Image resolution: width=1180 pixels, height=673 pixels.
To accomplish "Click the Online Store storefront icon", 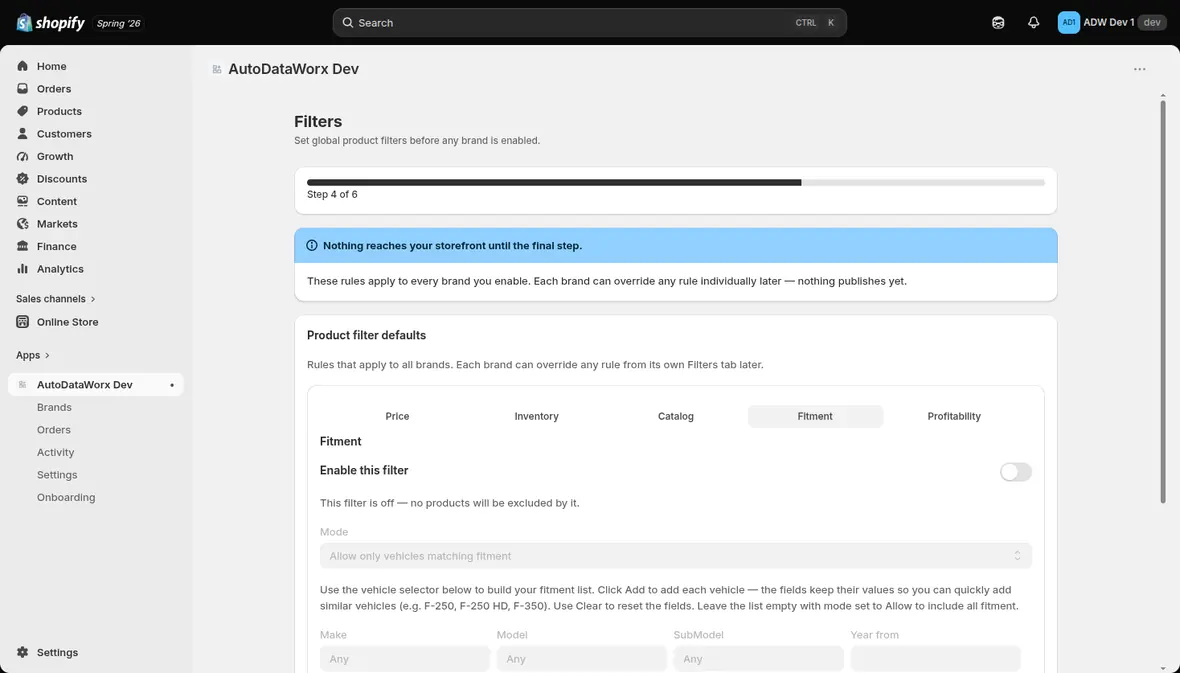I will pyautogui.click(x=23, y=322).
